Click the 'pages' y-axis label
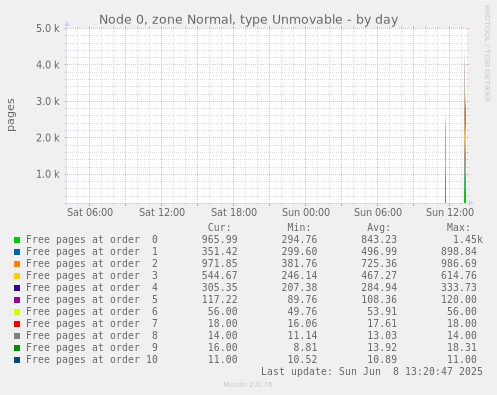Image resolution: width=497 pixels, height=395 pixels. point(11,115)
